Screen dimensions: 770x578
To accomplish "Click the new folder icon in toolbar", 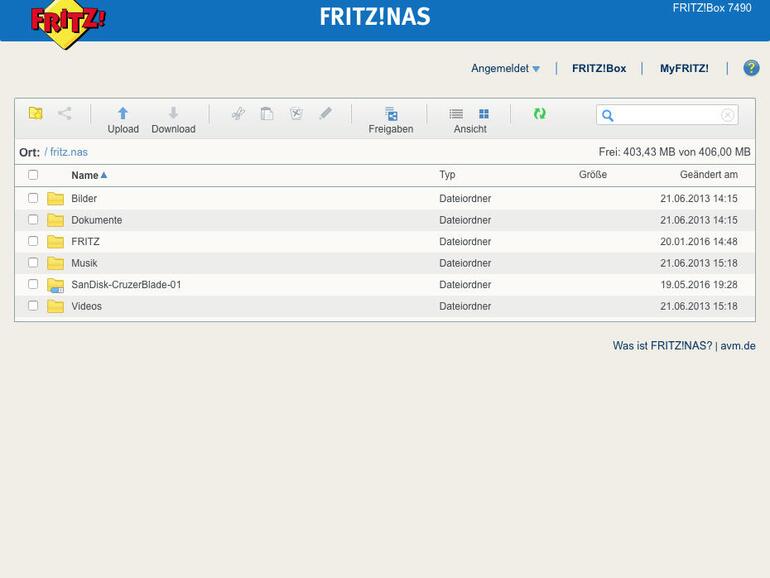I will [x=35, y=113].
